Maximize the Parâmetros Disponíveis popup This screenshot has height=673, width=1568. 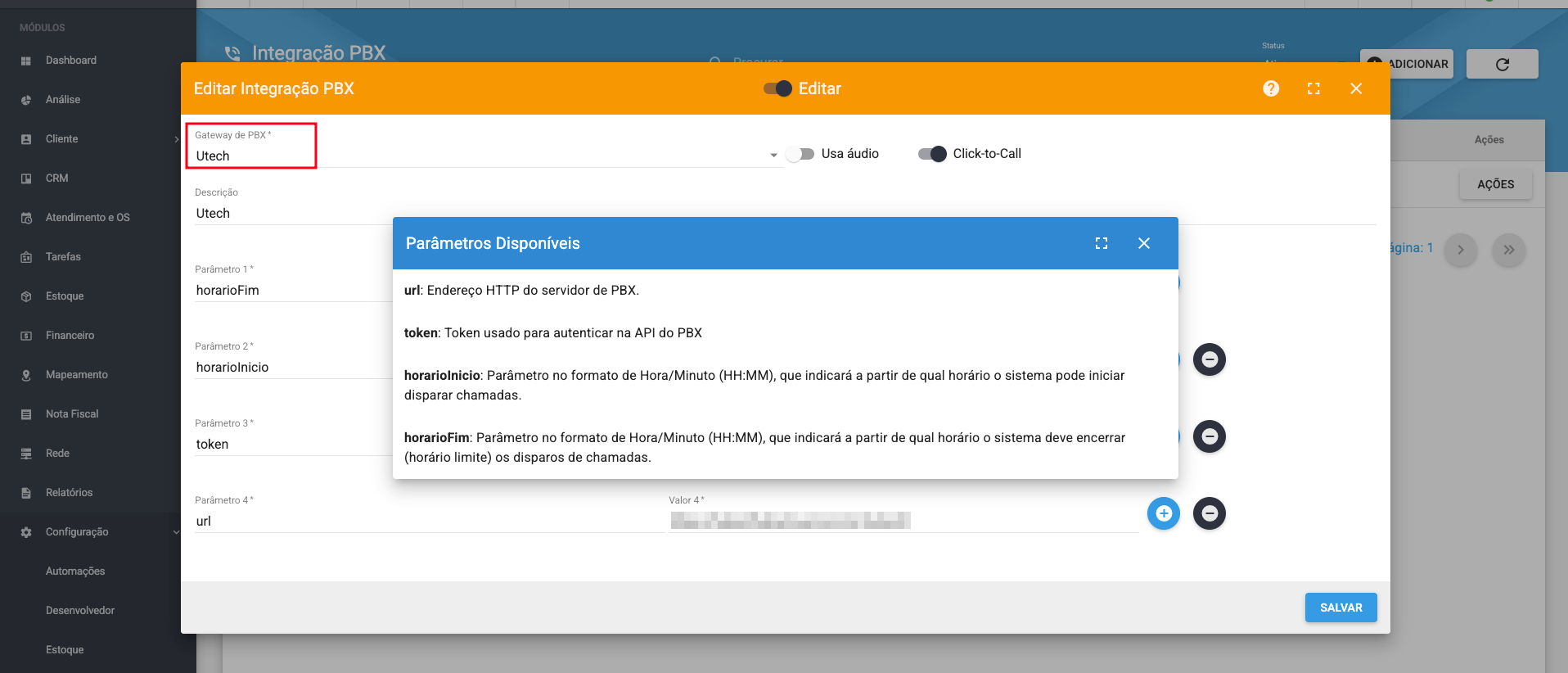(x=1102, y=243)
